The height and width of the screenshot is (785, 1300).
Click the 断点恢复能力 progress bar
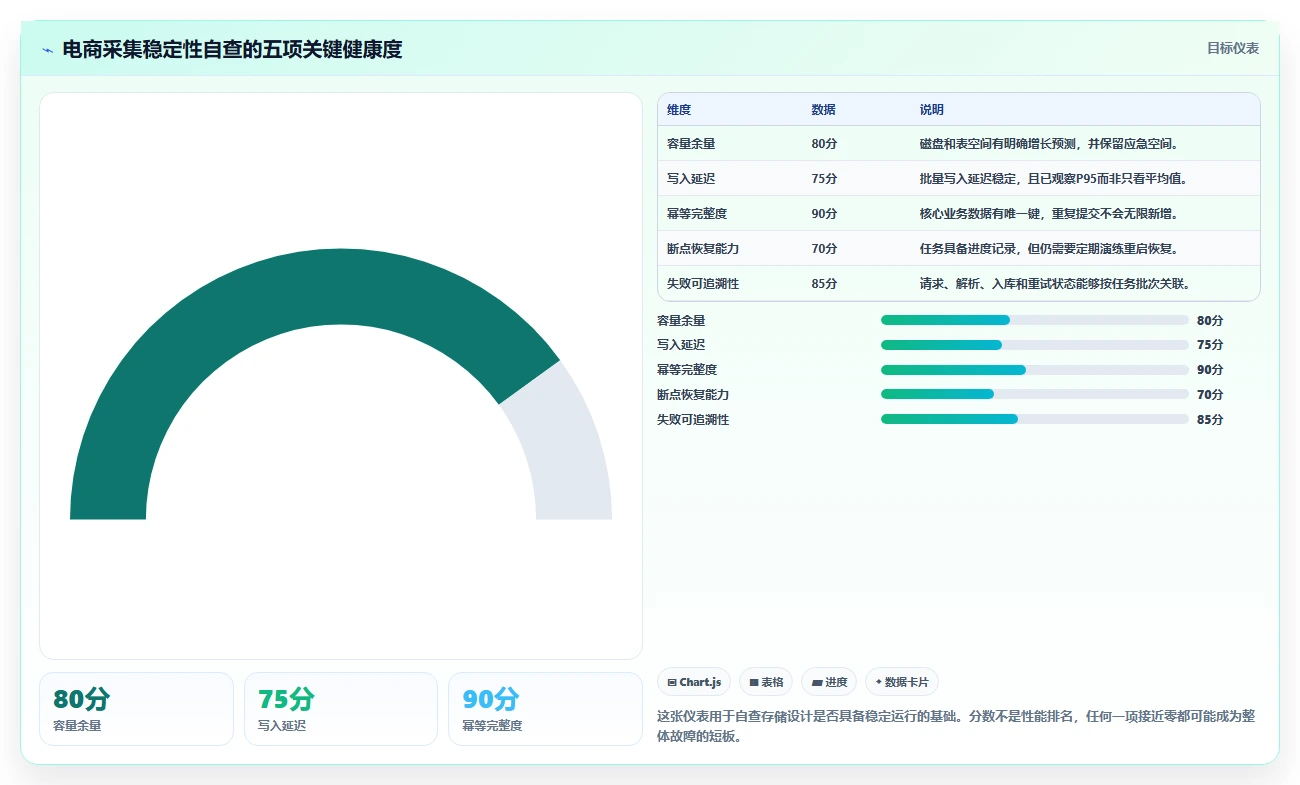[1034, 394]
